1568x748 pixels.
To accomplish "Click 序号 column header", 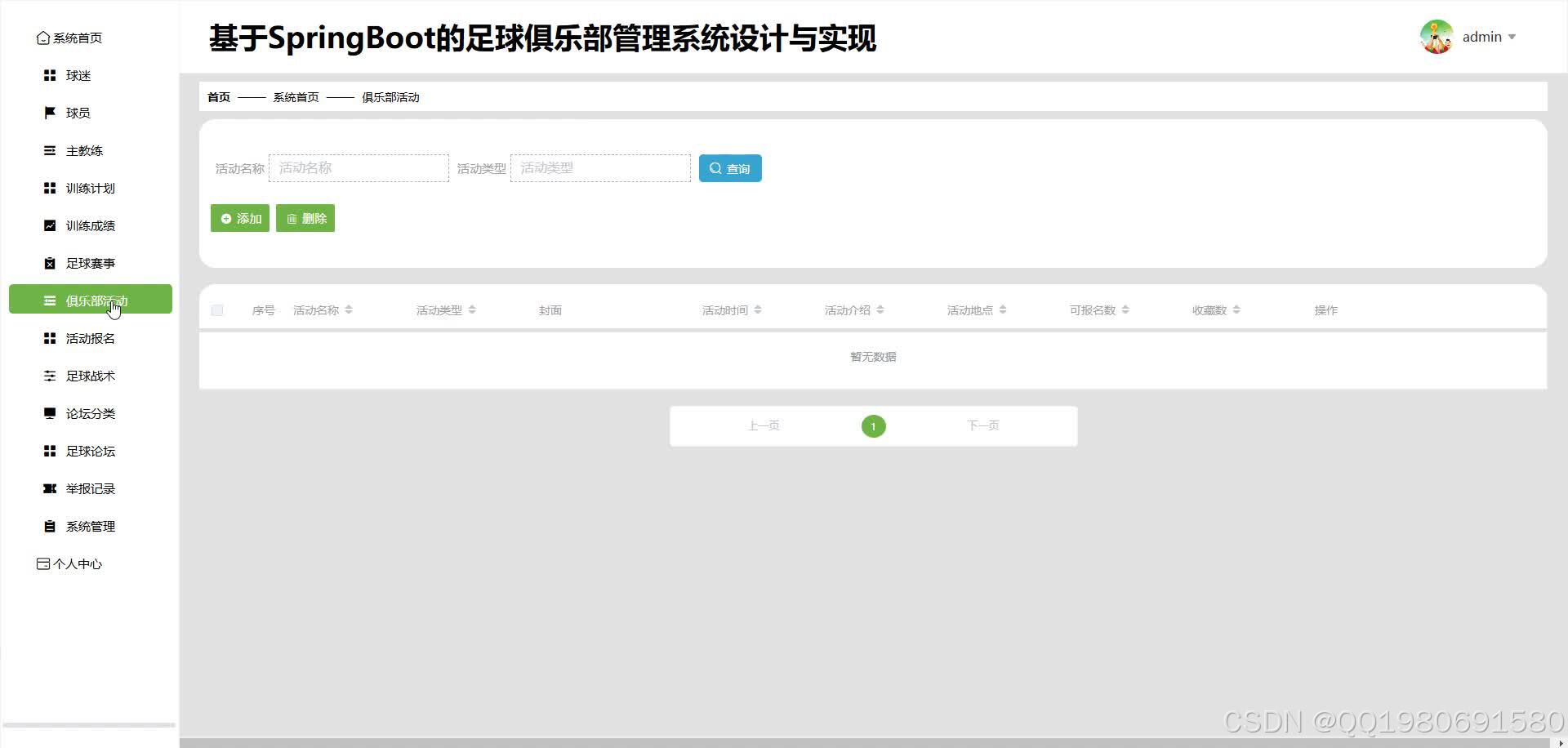I will (263, 310).
